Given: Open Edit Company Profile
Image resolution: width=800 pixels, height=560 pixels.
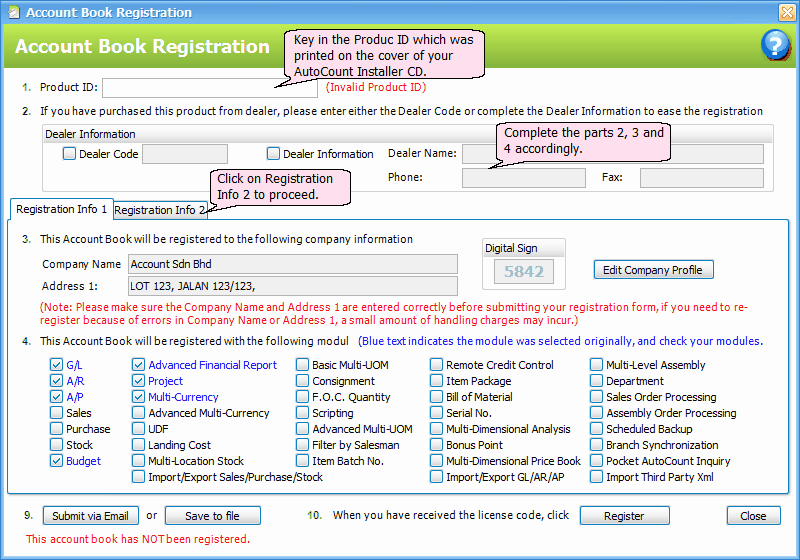Looking at the screenshot, I should (653, 270).
